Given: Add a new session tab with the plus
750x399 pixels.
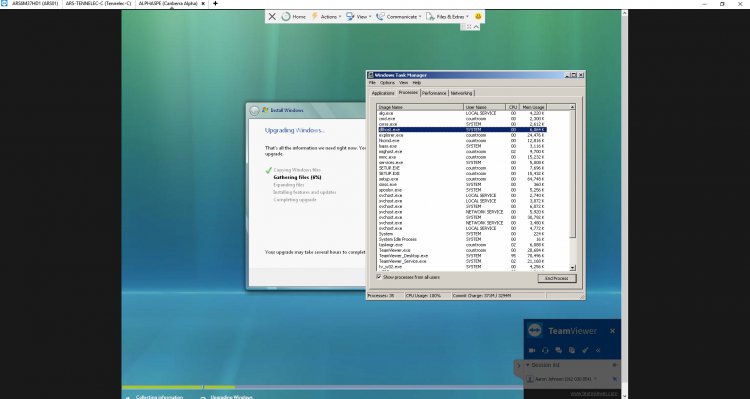Looking at the screenshot, I should click(215, 3).
